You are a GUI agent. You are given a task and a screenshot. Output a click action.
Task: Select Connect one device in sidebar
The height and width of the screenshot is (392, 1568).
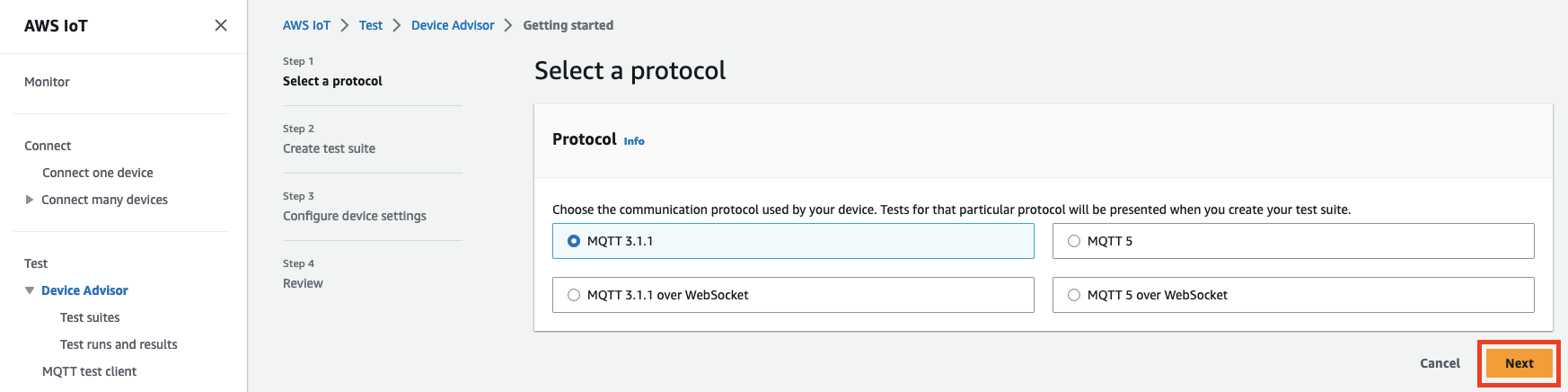97,173
